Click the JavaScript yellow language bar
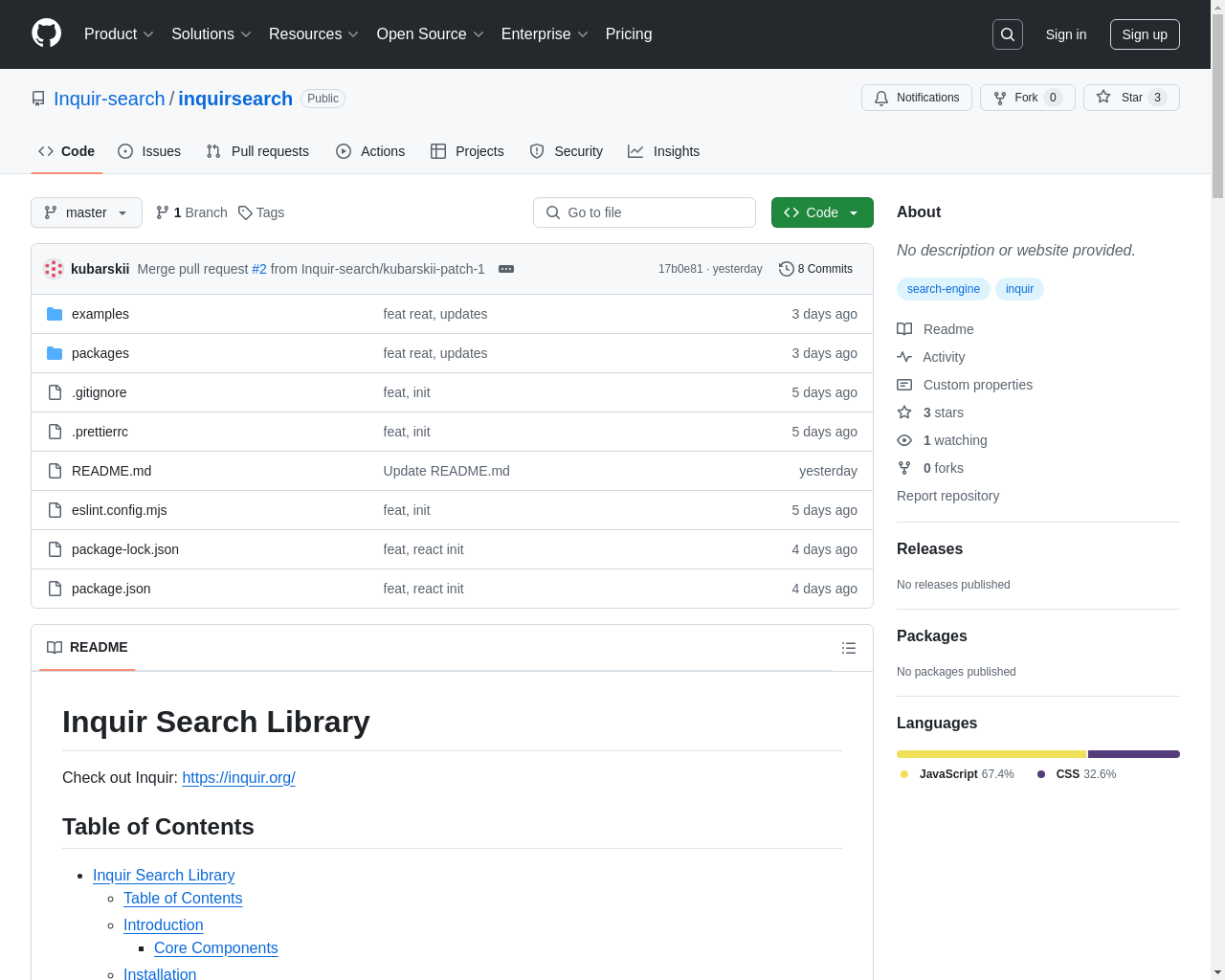This screenshot has width=1225, height=980. coord(991,754)
